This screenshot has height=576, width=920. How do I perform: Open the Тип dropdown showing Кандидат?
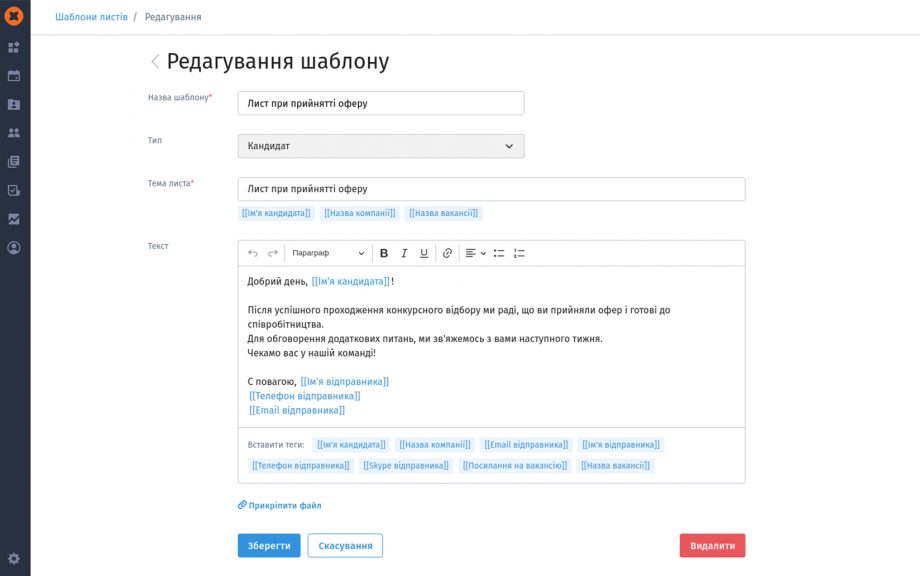click(380, 145)
